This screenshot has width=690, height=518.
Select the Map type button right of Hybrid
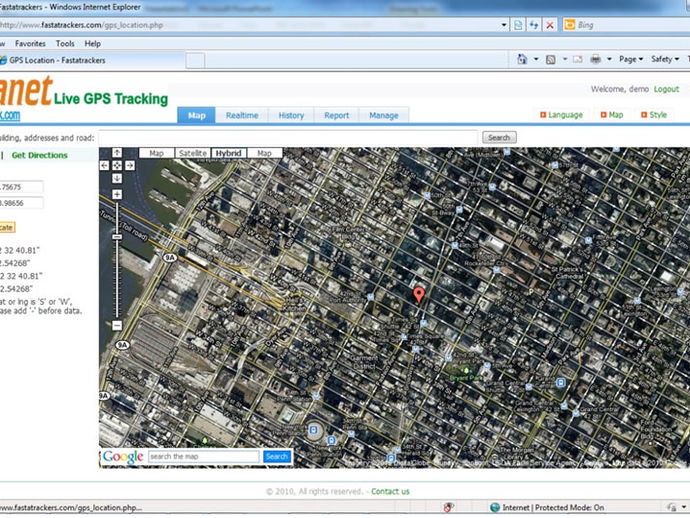pos(264,153)
